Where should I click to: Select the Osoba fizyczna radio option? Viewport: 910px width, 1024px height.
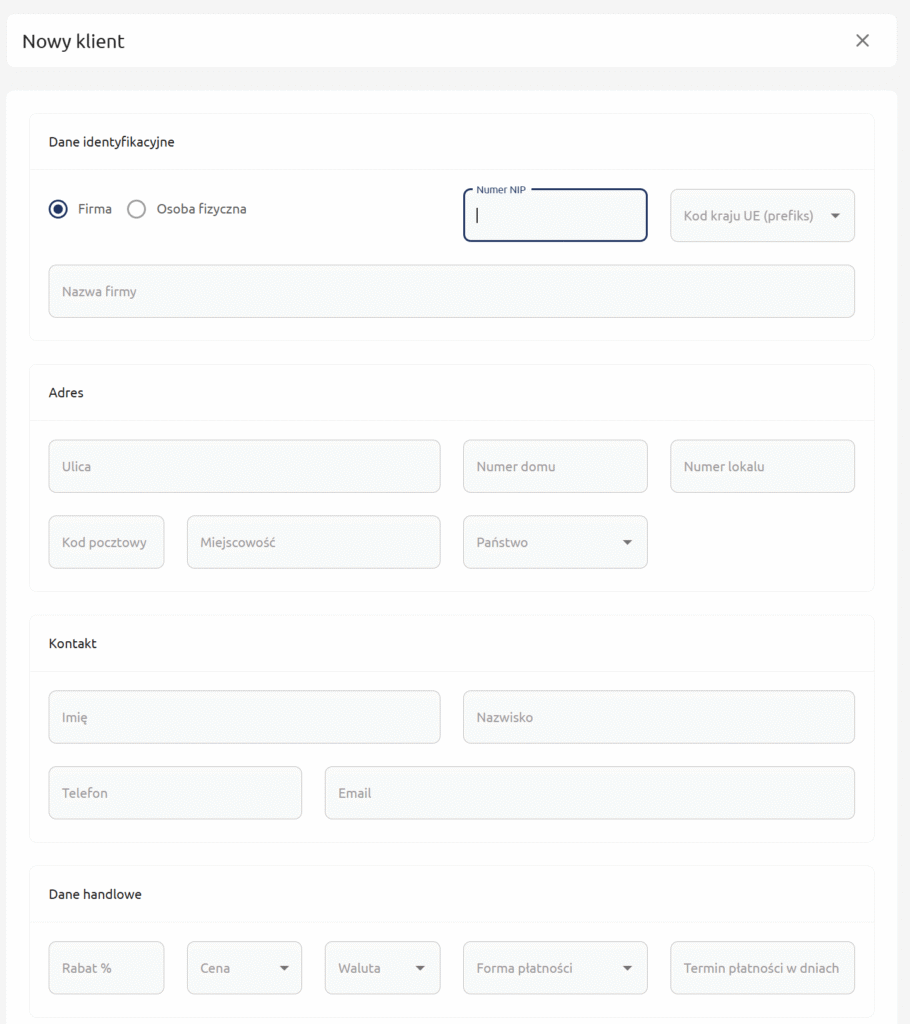[x=137, y=209]
